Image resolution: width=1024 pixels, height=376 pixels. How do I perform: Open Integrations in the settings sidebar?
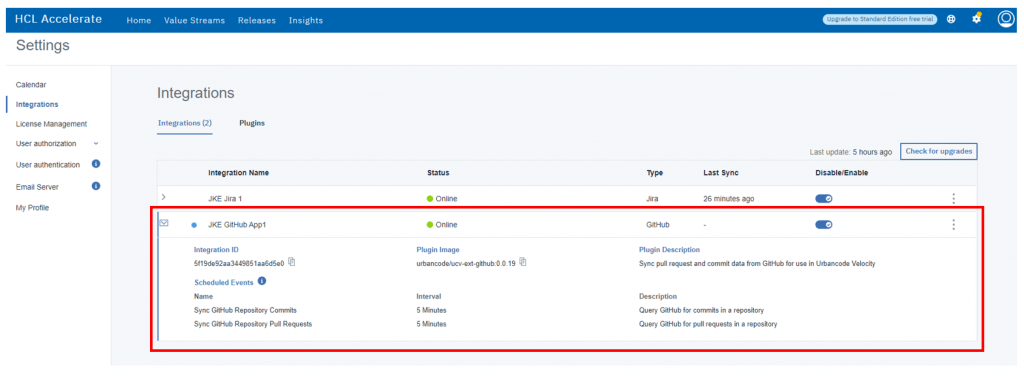pyautogui.click(x=37, y=104)
